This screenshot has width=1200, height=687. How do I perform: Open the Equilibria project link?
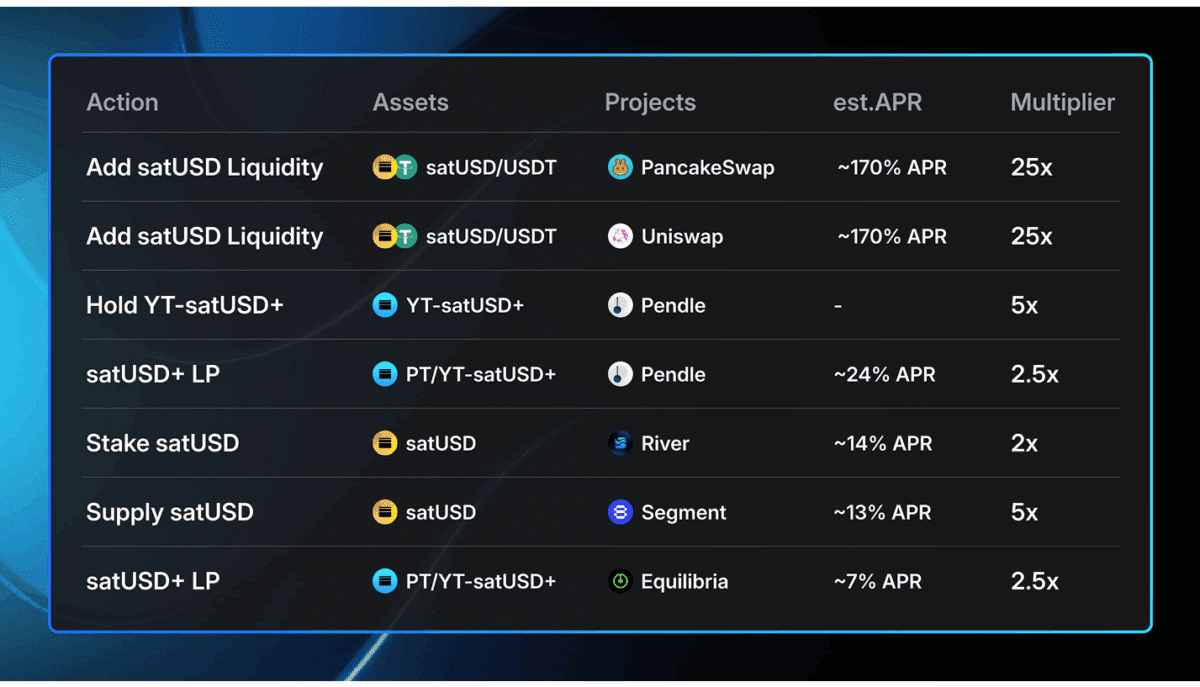pos(684,581)
